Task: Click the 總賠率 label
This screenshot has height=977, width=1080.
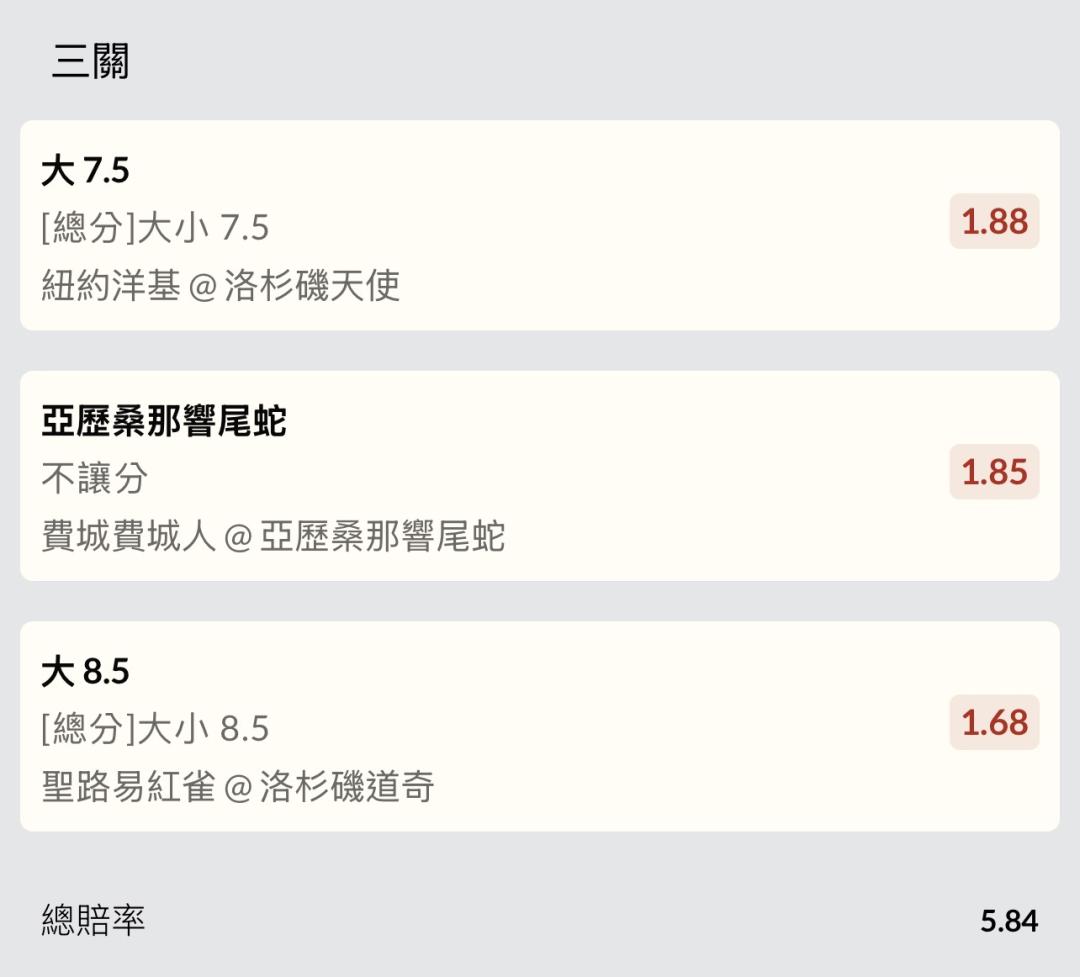Action: pos(93,920)
